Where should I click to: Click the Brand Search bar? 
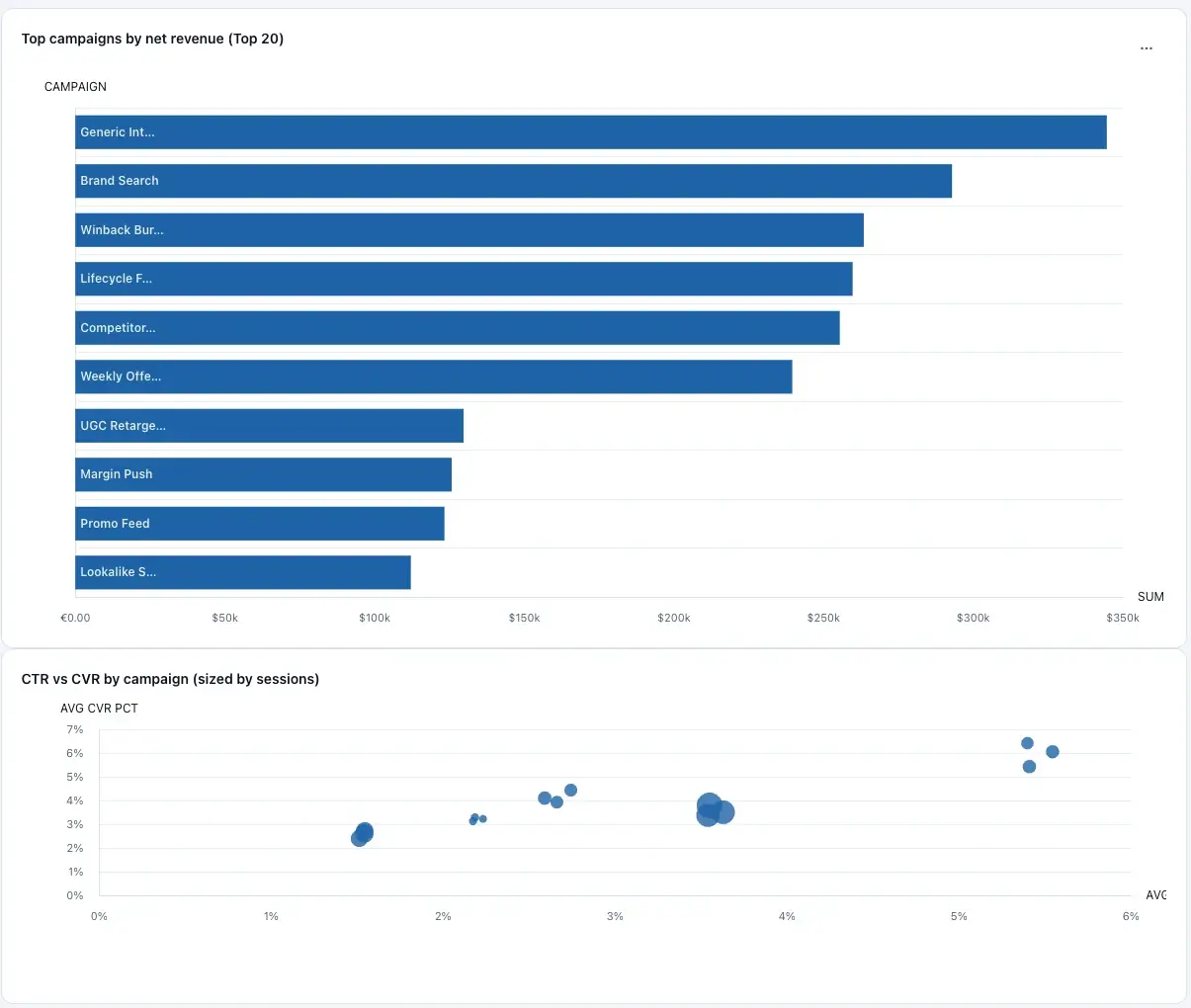pos(514,181)
